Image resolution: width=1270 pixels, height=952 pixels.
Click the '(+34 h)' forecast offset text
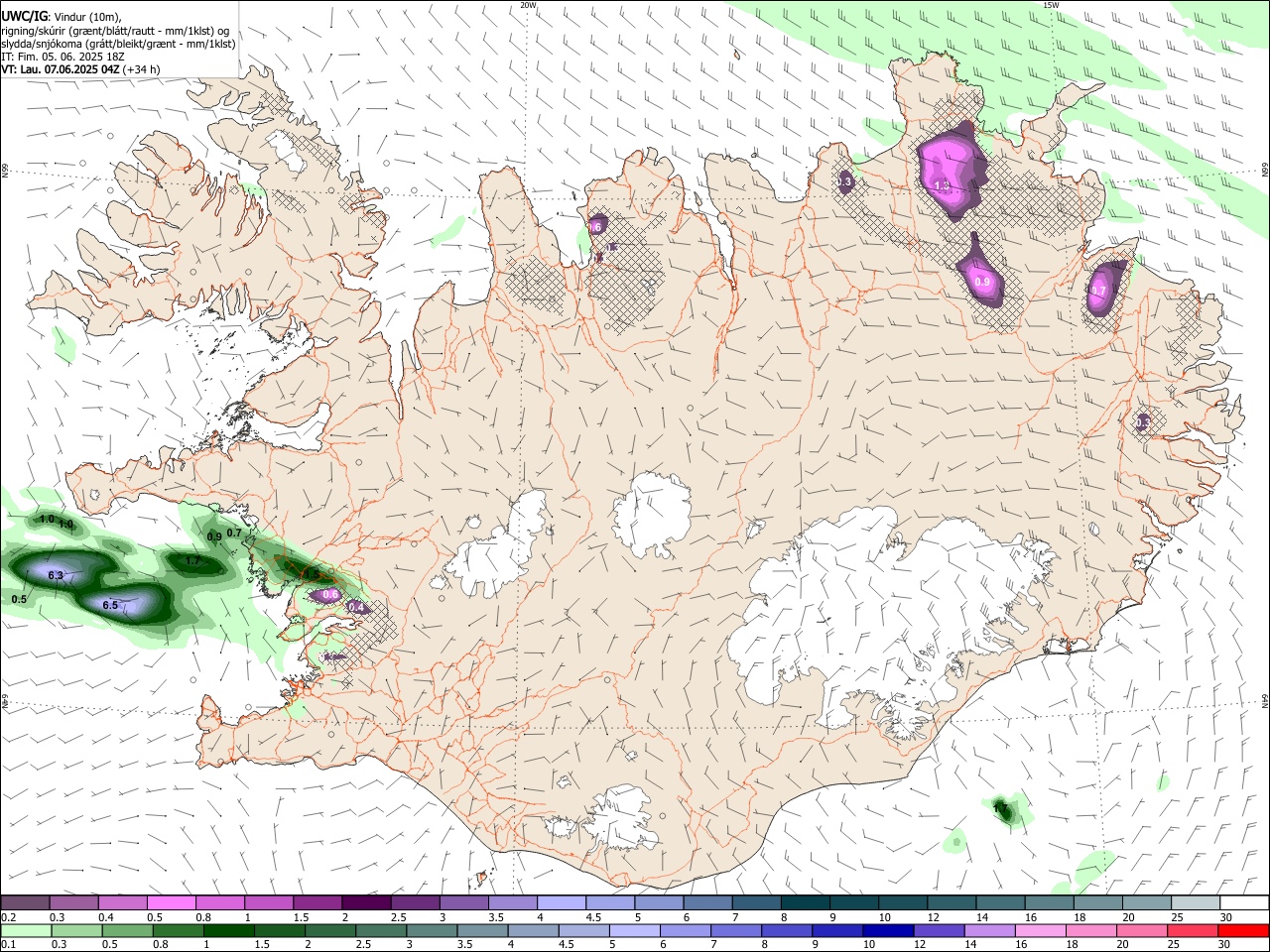(x=142, y=69)
